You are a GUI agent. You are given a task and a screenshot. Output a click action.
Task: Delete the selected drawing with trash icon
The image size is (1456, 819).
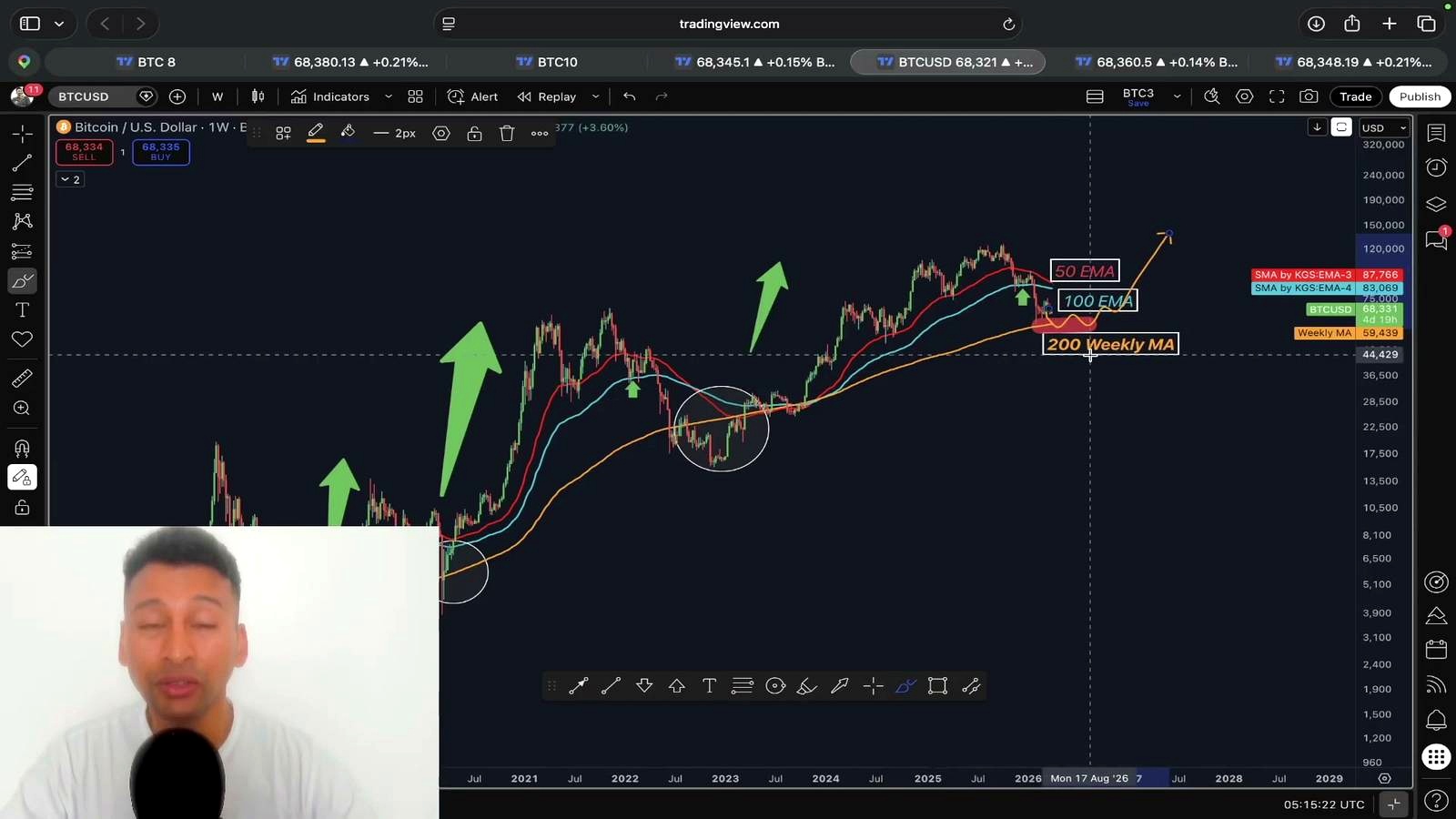coord(507,134)
